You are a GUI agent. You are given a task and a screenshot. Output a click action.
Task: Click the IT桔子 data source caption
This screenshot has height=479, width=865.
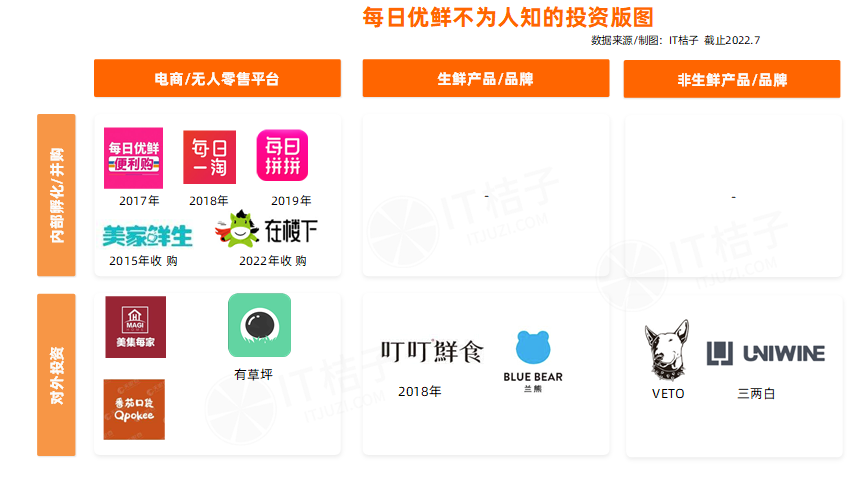click(675, 40)
